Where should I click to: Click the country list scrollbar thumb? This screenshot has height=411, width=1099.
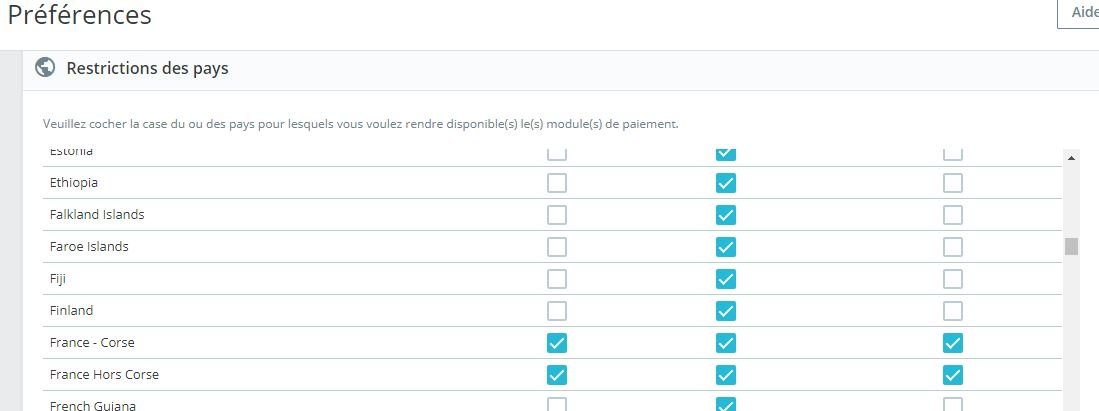tap(1071, 246)
